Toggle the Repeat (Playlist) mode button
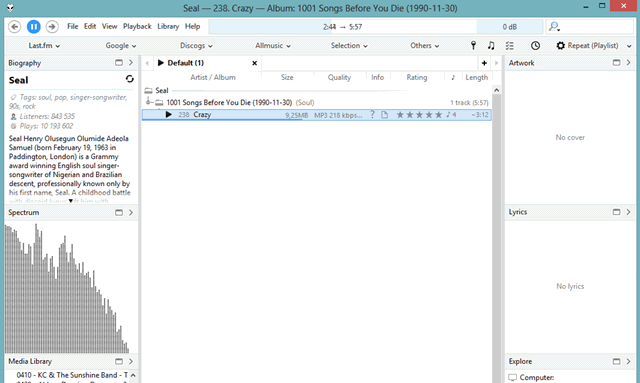 (587, 45)
